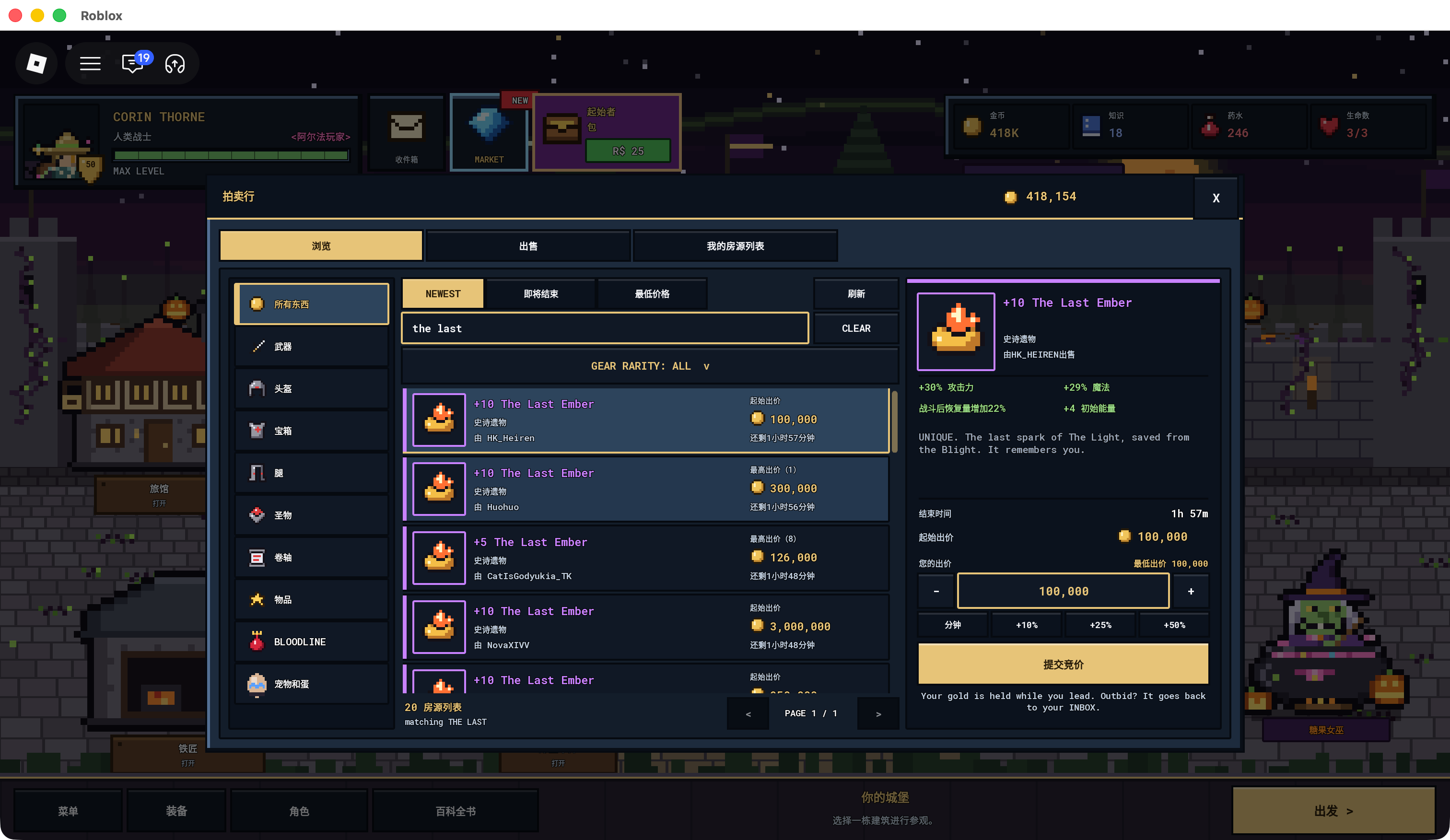Sort listings by 最低价格 lowest price
This screenshot has width=1450, height=840.
[x=652, y=293]
